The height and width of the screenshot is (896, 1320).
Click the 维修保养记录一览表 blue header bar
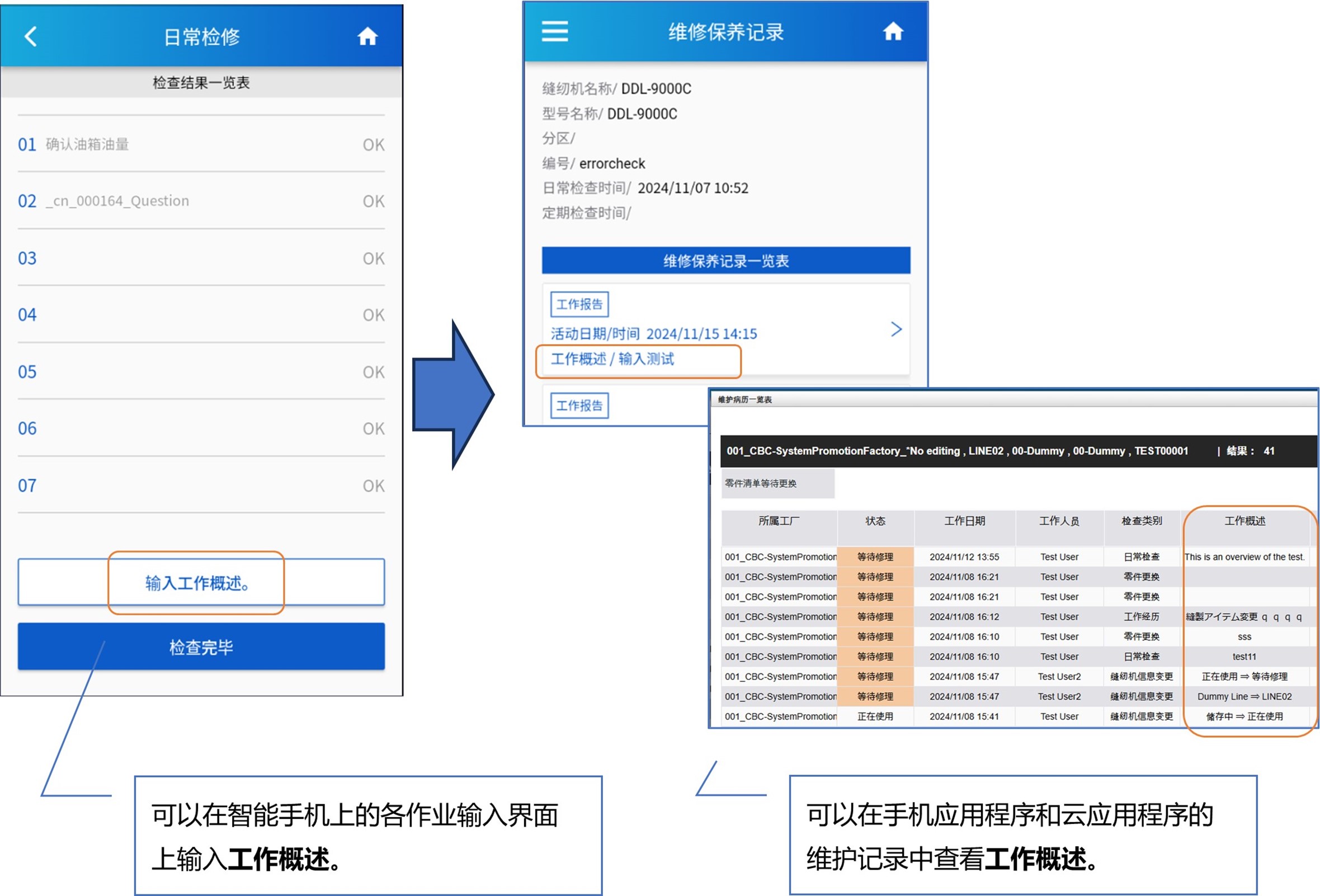(x=725, y=261)
